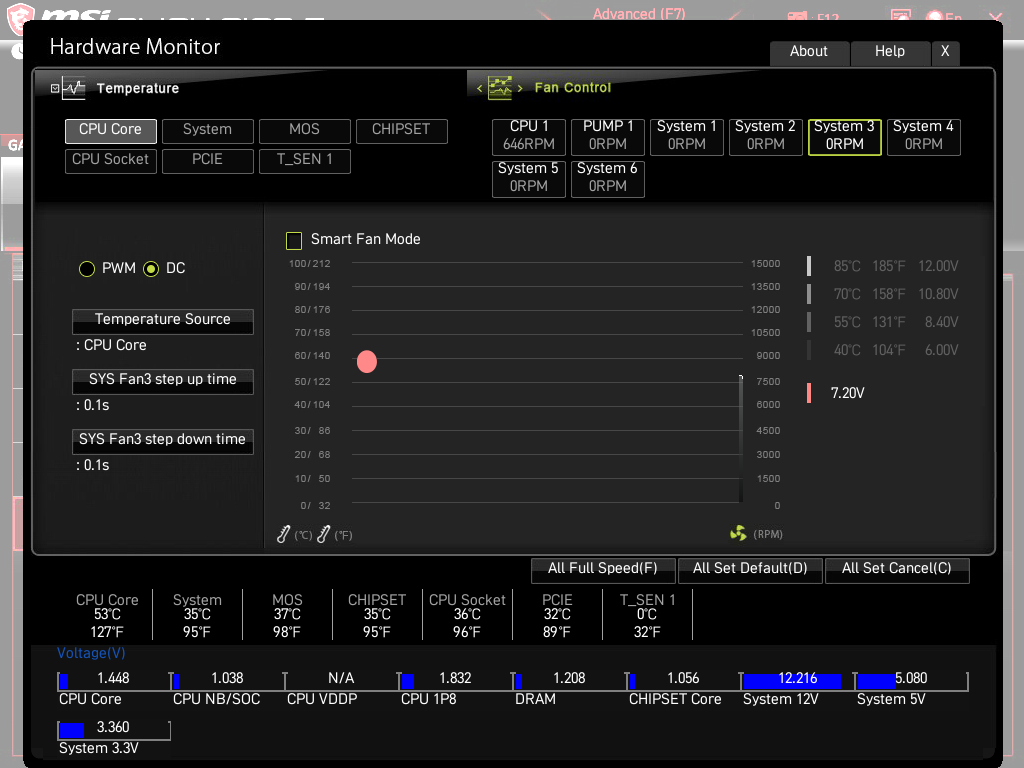Click All Set Default(D) button
1024x768 pixels.
click(750, 569)
